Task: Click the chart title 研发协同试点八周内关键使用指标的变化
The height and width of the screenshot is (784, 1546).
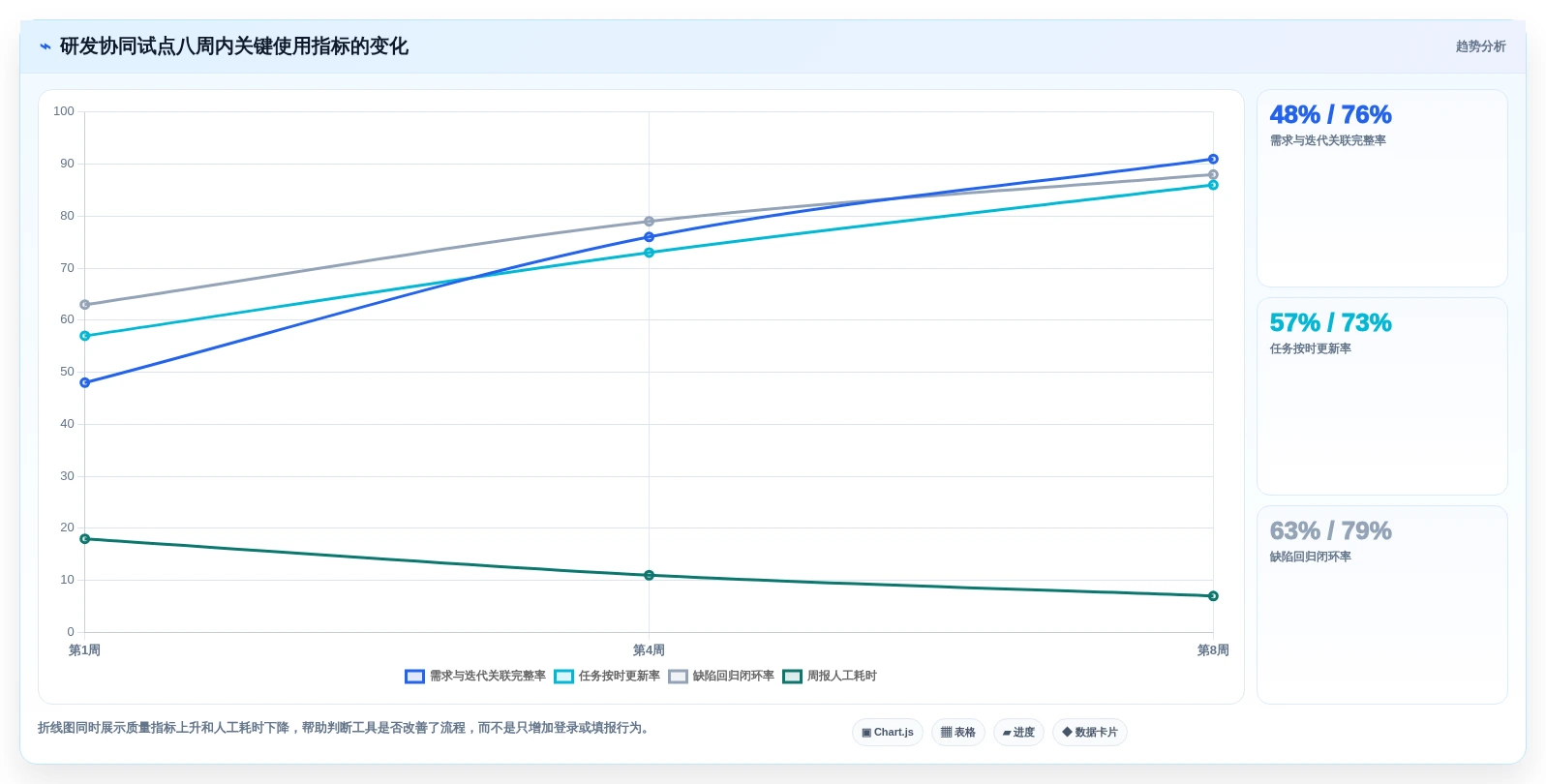Action: (x=233, y=46)
